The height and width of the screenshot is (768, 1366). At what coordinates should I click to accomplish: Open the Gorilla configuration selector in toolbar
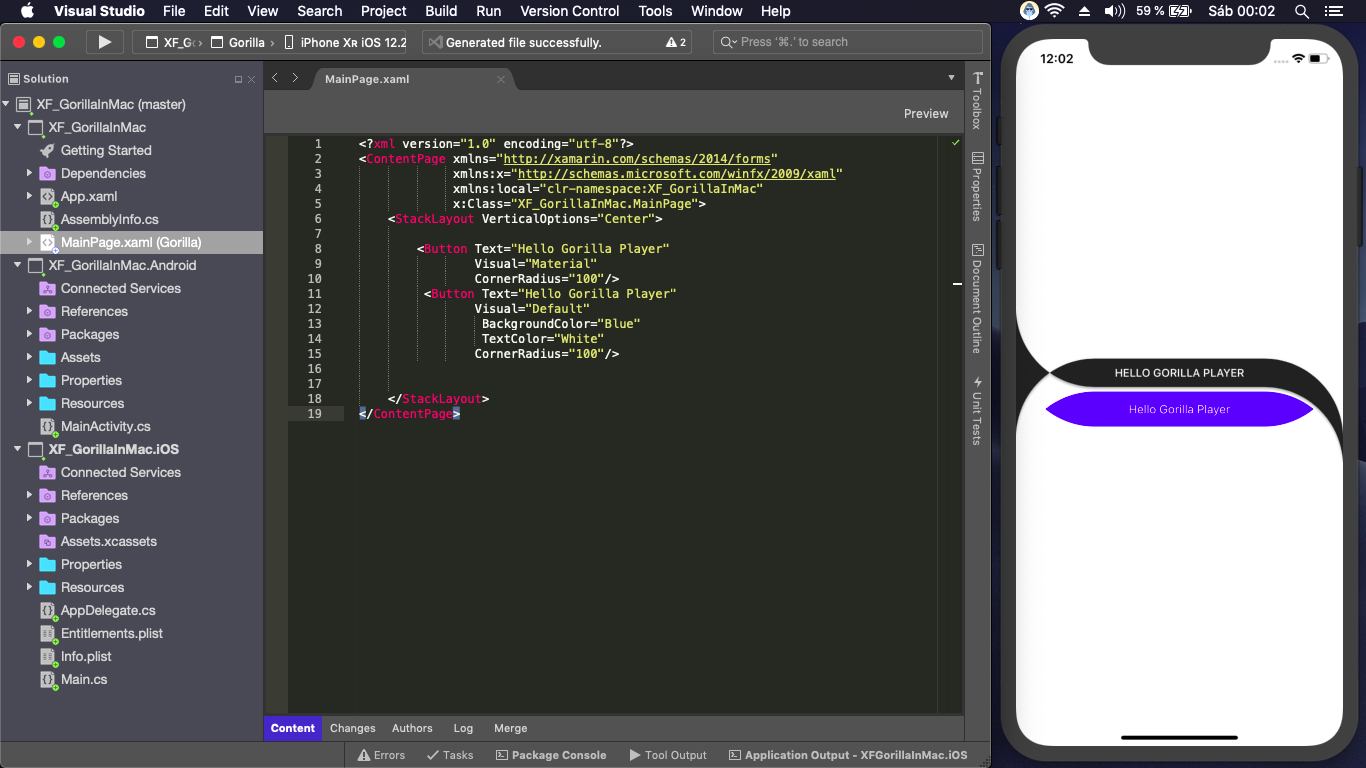click(x=241, y=42)
